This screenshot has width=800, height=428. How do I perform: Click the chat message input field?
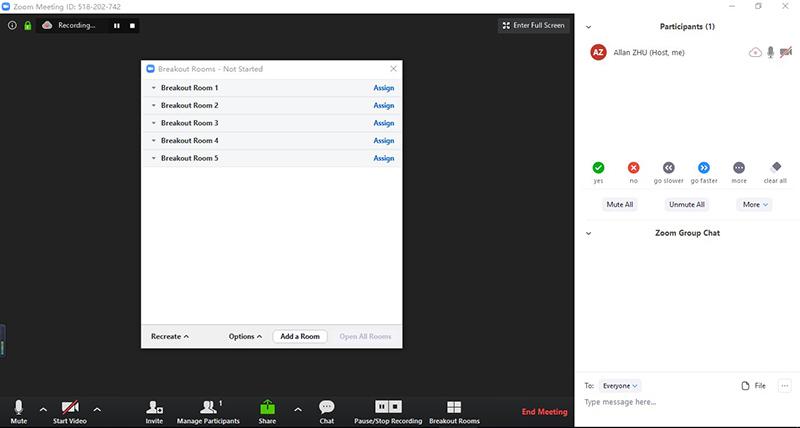click(x=687, y=402)
